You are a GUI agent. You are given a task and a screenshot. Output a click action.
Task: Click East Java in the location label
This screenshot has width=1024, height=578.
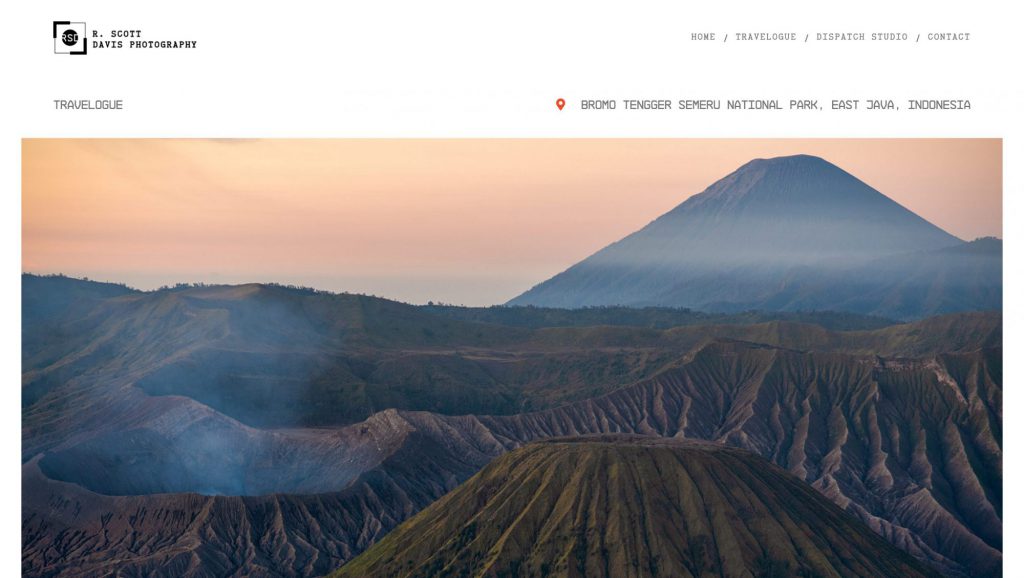865,105
